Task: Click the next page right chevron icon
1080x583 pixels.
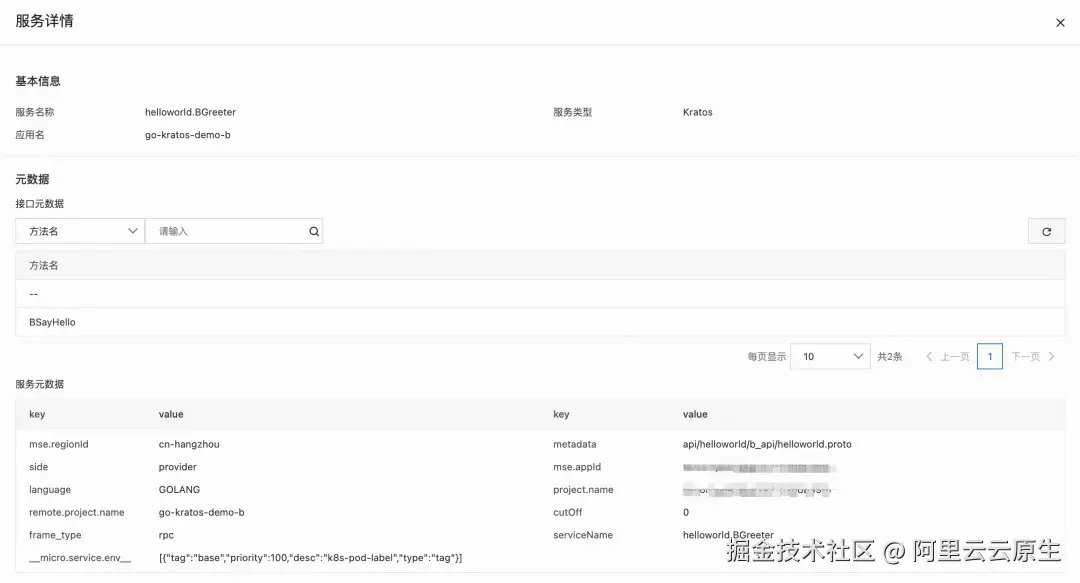Action: 1052,355
